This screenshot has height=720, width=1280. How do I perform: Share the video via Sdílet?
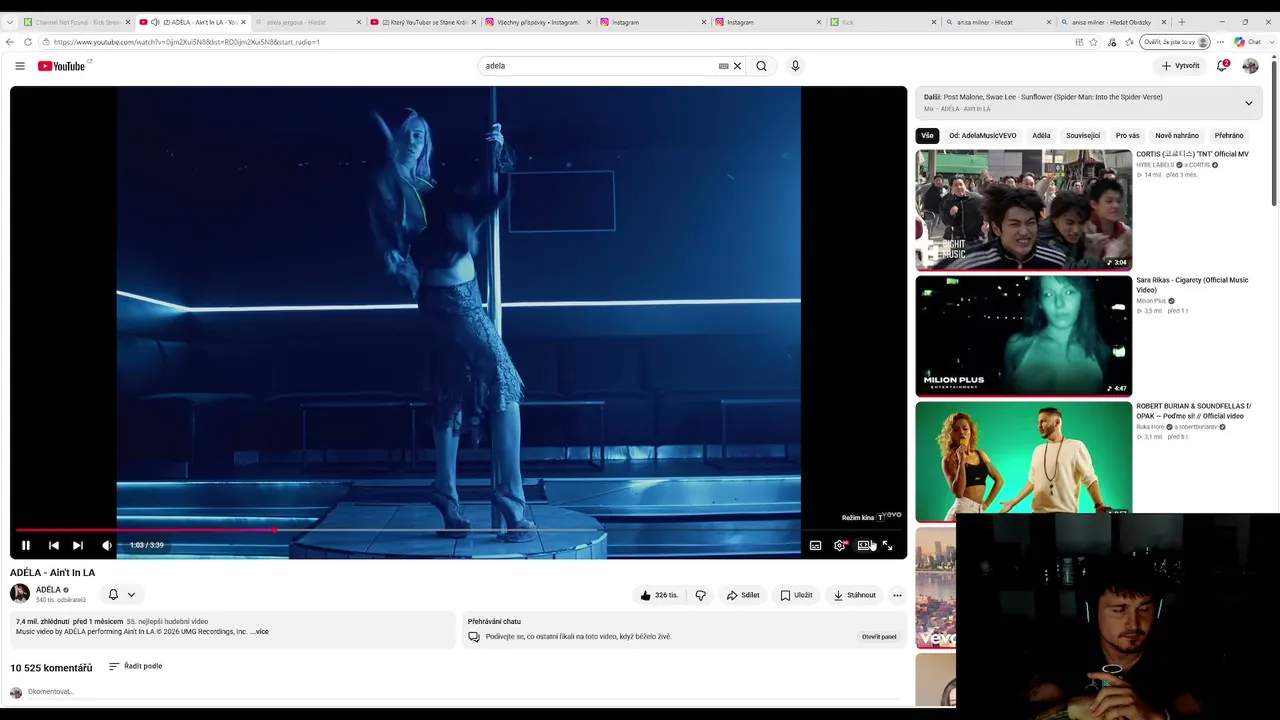tap(743, 595)
